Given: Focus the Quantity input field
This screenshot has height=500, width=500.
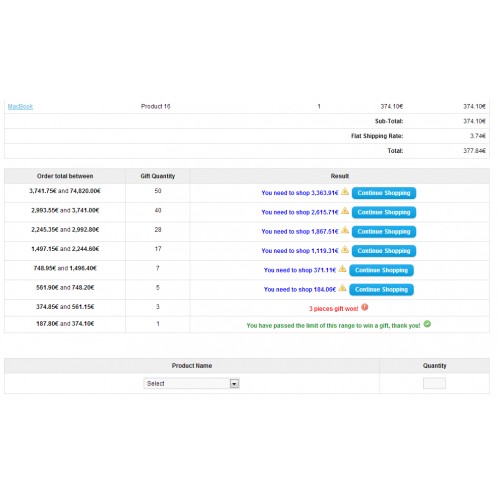Looking at the screenshot, I should (x=434, y=383).
